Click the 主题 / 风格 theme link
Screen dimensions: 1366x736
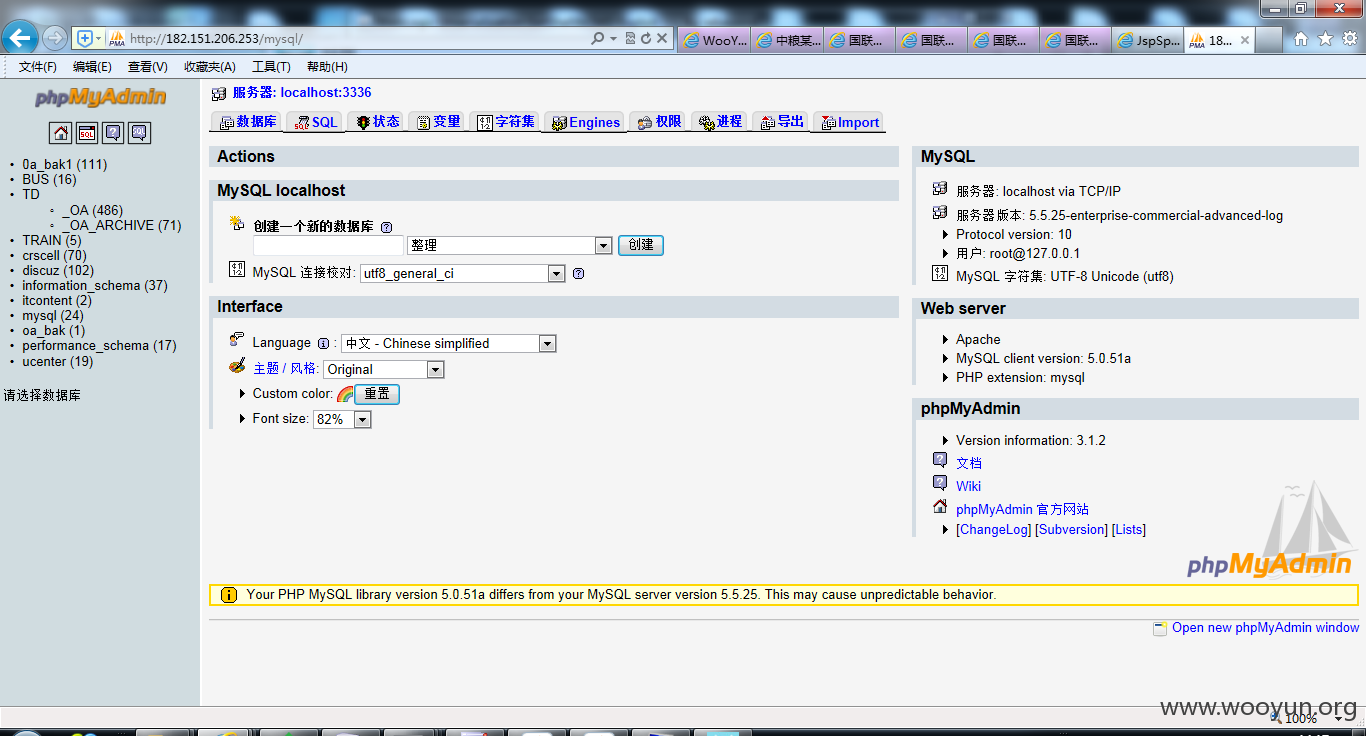pos(286,369)
